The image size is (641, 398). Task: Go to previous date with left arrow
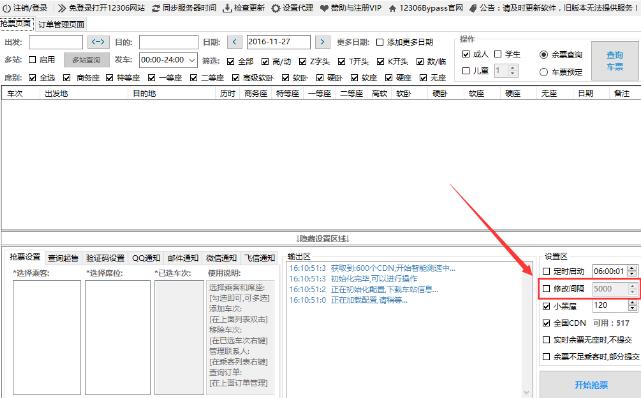pos(234,42)
